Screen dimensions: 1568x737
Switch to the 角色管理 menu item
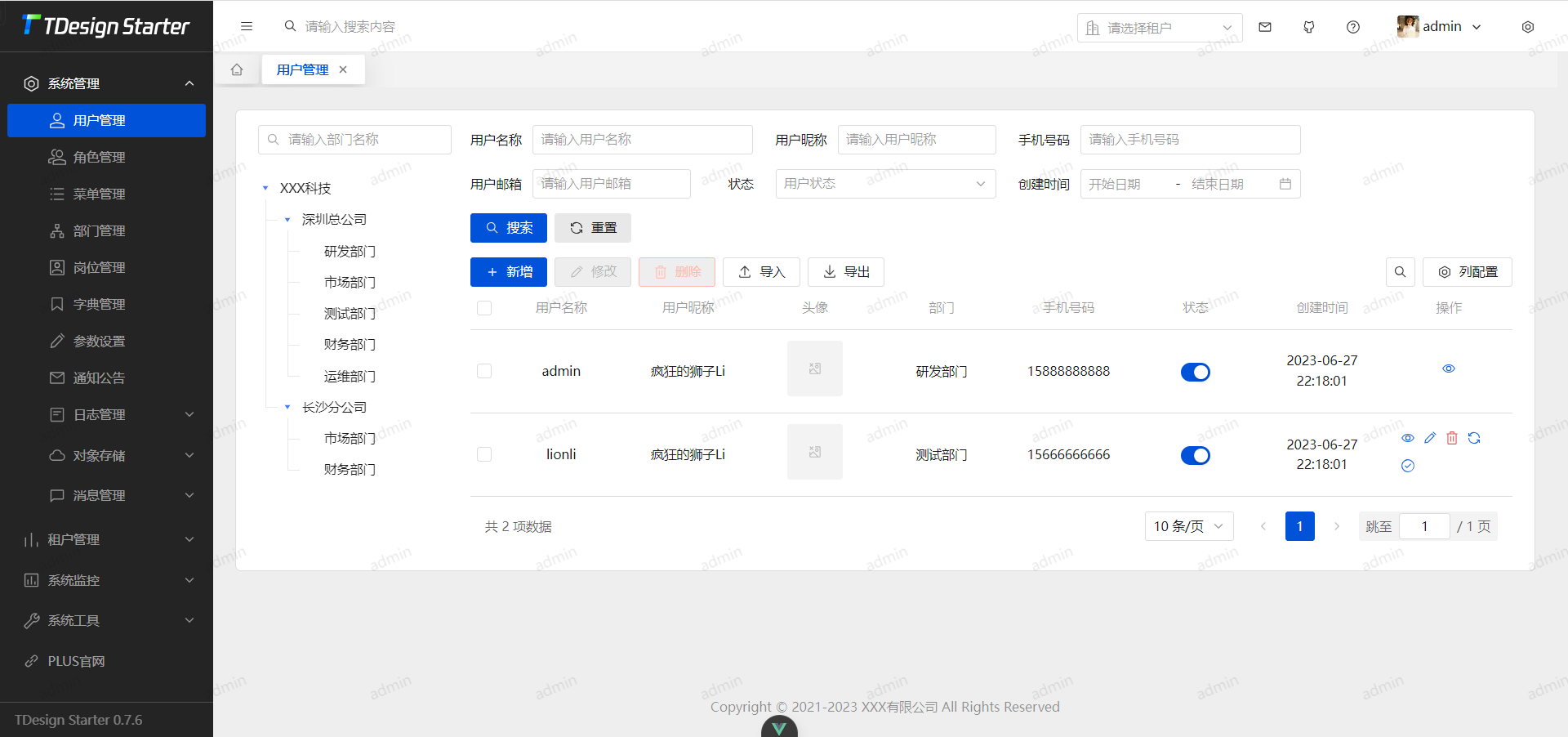tap(98, 157)
